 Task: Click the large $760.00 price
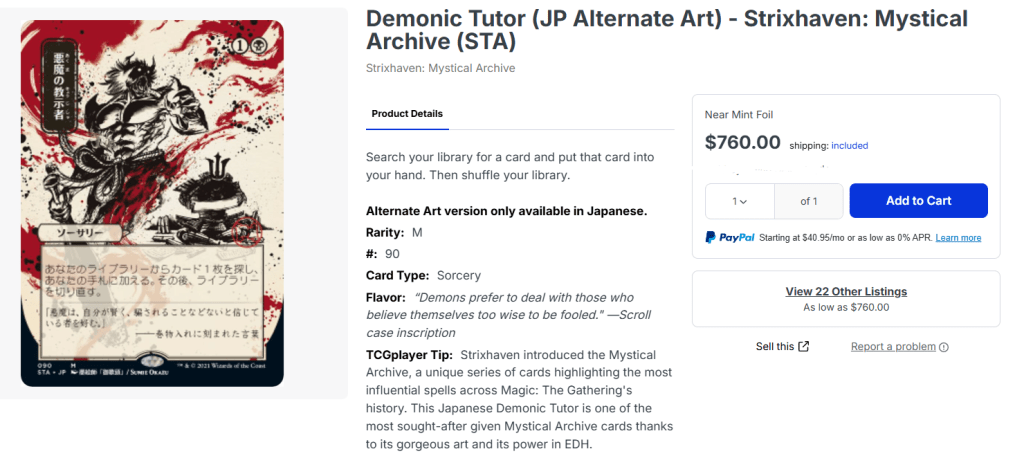(x=742, y=142)
